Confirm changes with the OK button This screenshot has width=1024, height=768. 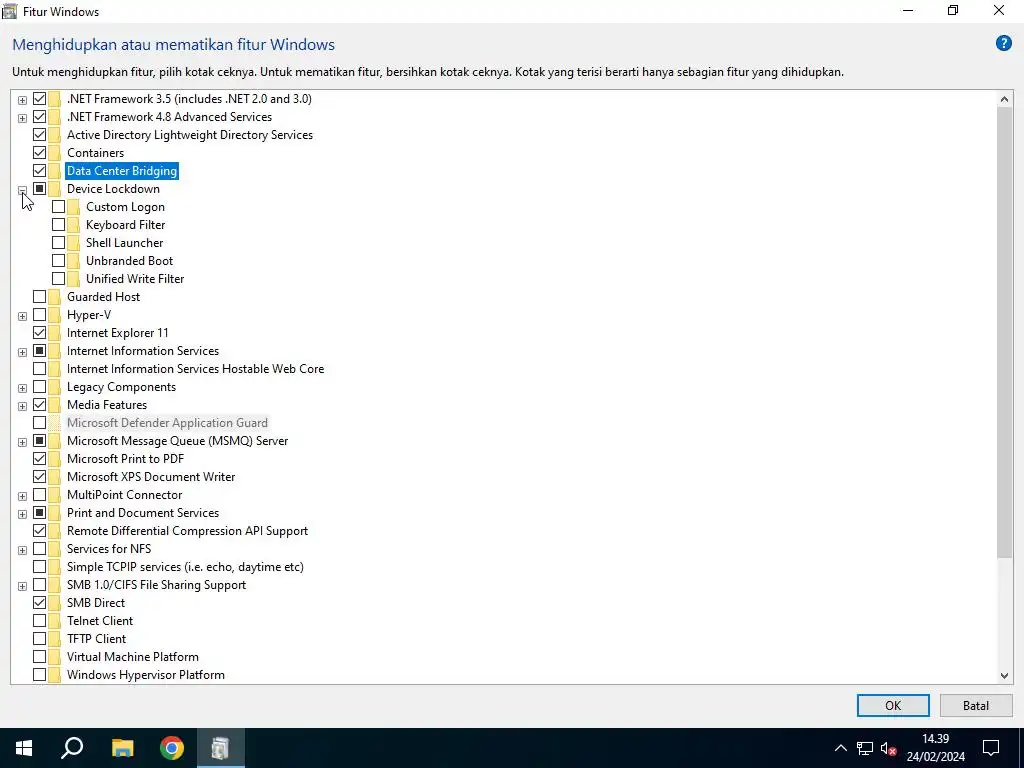893,705
